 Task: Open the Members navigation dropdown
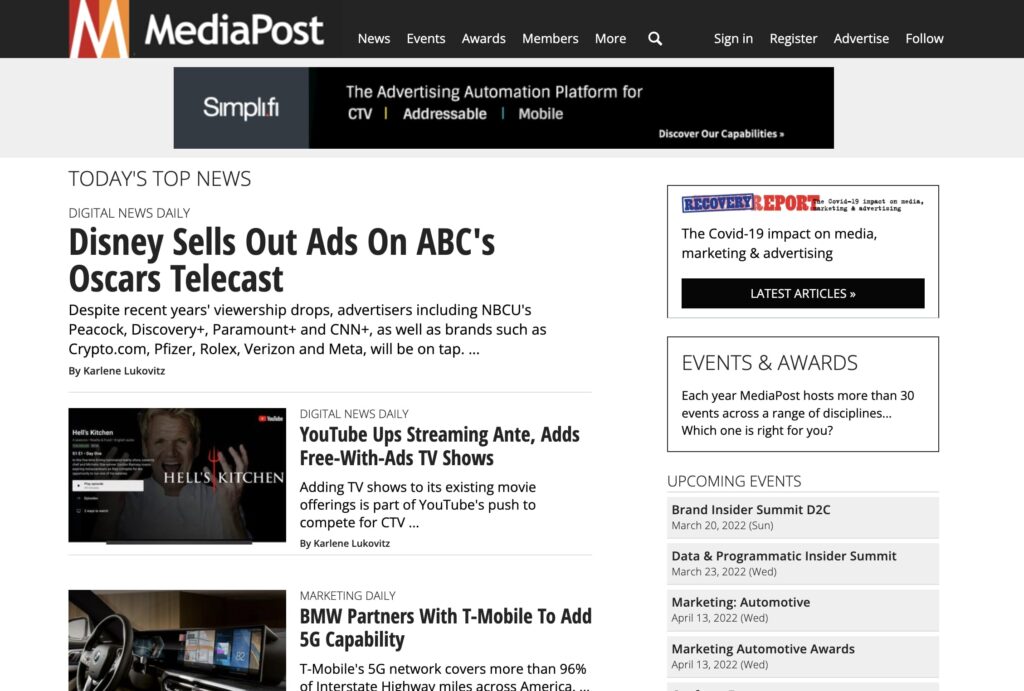pyautogui.click(x=550, y=39)
